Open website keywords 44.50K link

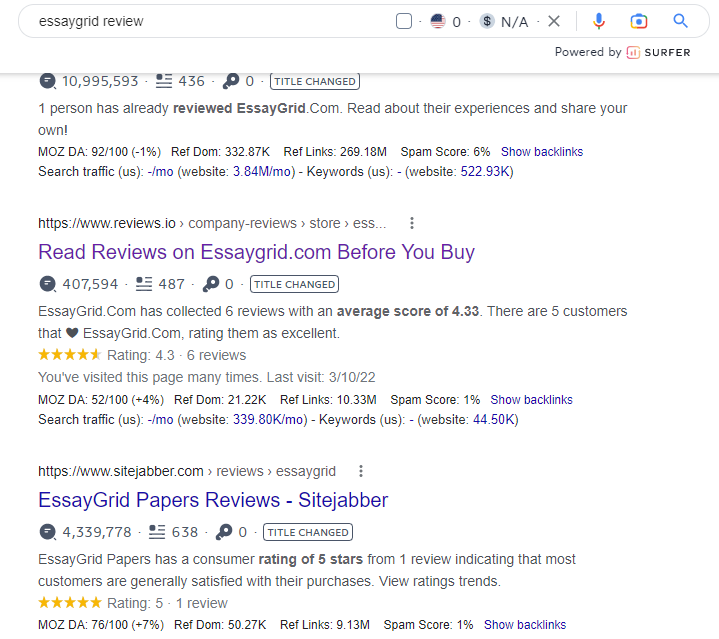coord(493,419)
